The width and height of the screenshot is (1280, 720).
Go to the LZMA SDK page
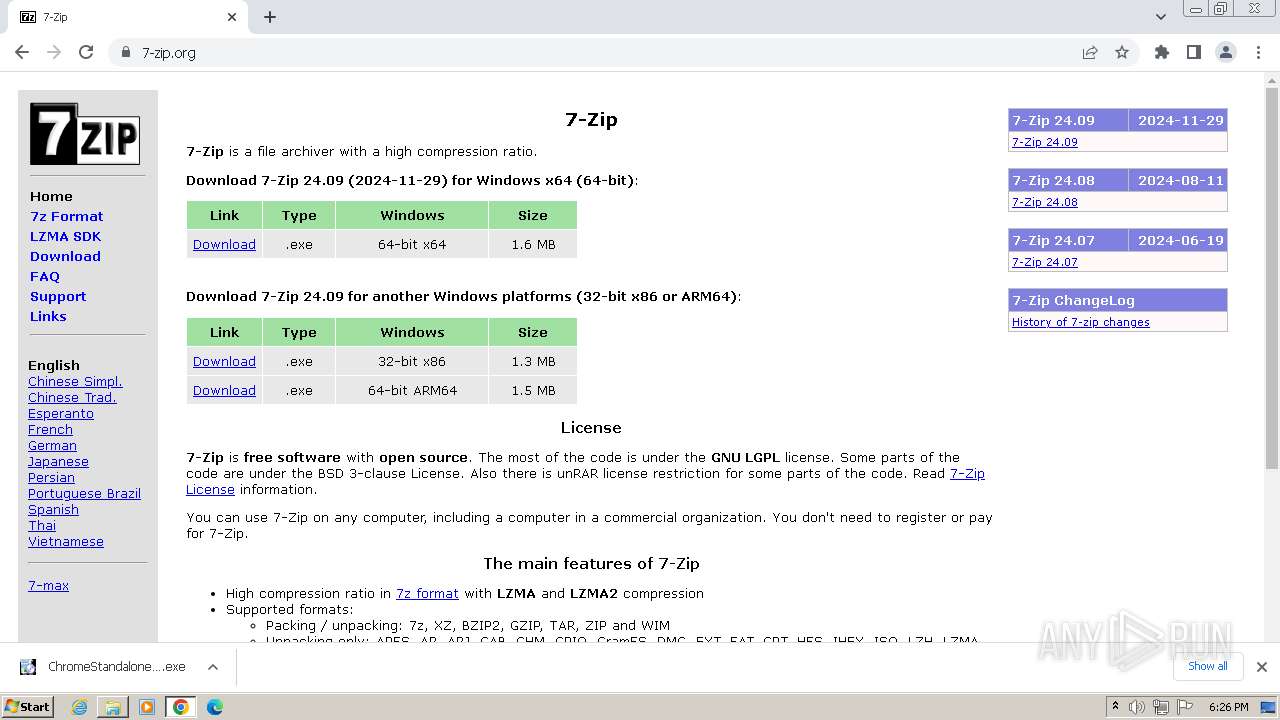[65, 236]
